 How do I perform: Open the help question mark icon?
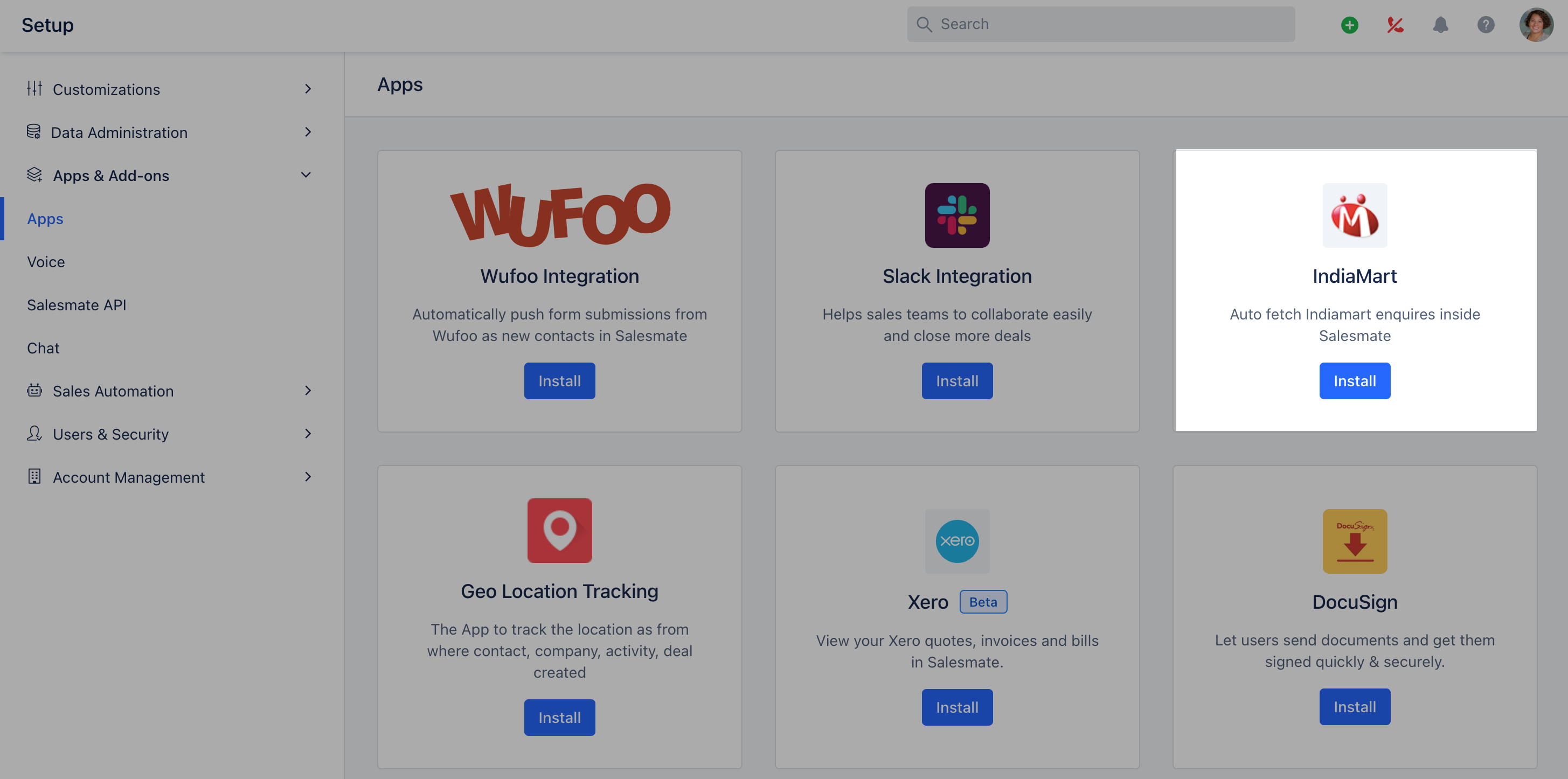tap(1486, 25)
